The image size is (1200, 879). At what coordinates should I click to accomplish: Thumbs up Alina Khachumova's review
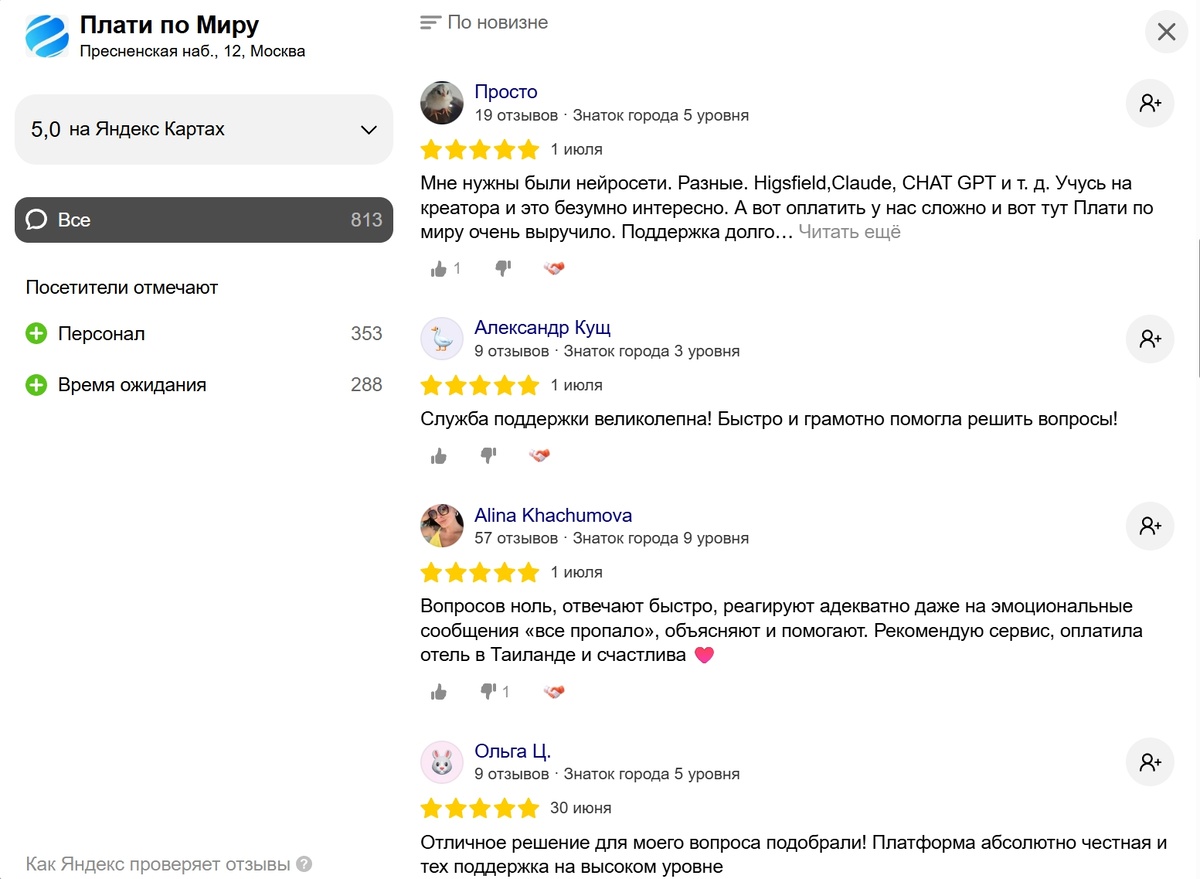(x=439, y=691)
